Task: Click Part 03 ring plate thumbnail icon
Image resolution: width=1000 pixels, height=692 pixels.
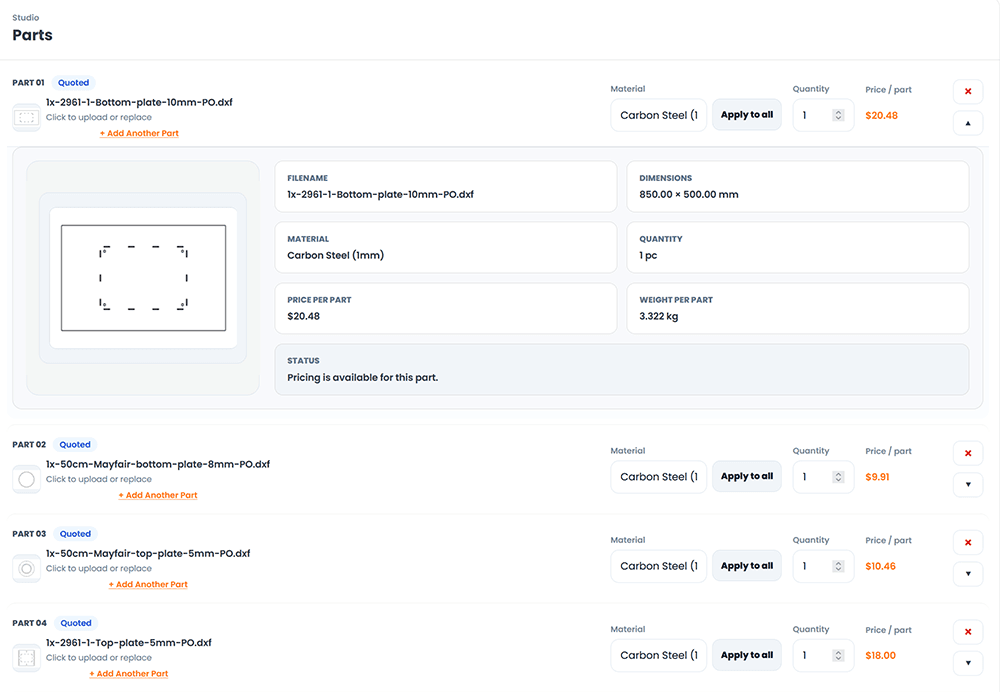Action: (x=27, y=568)
